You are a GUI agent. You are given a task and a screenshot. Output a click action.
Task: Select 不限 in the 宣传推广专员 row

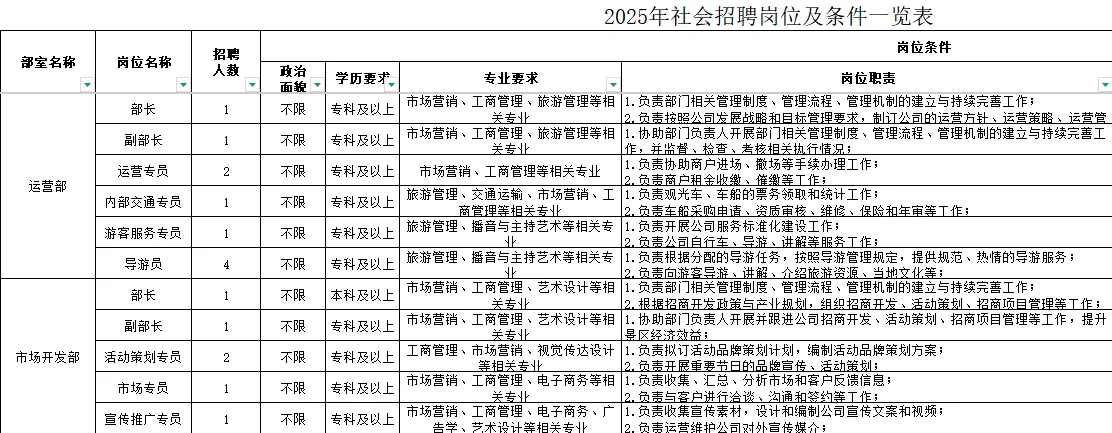(x=293, y=419)
